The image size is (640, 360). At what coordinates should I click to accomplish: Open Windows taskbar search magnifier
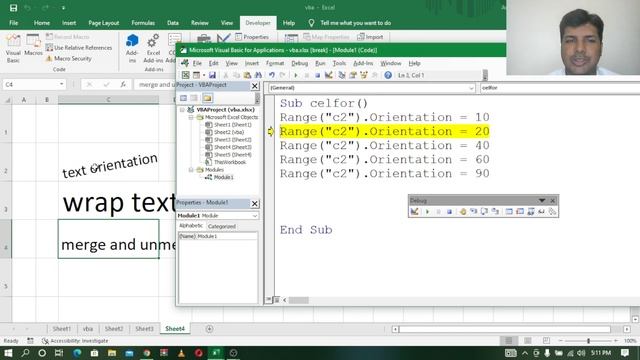click(25, 353)
